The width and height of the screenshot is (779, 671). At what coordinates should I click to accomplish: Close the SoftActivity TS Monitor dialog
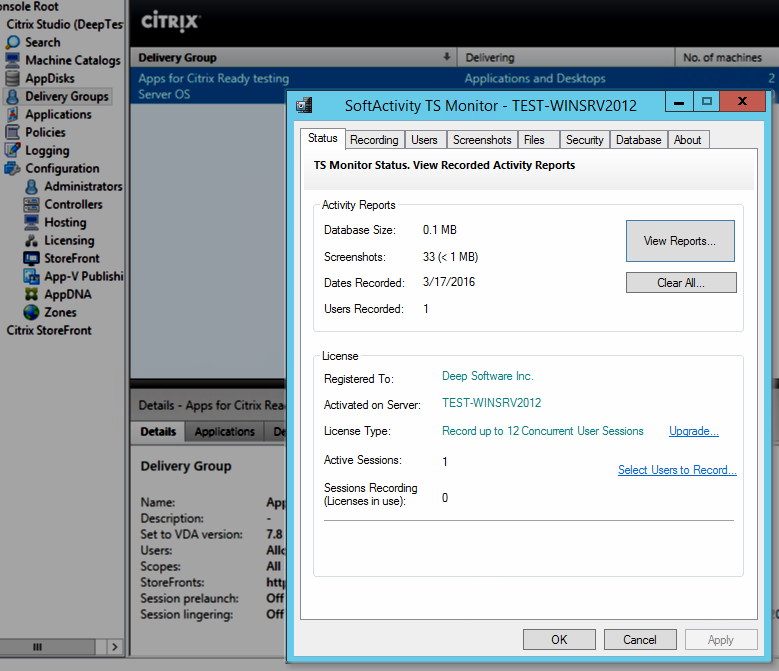(742, 102)
